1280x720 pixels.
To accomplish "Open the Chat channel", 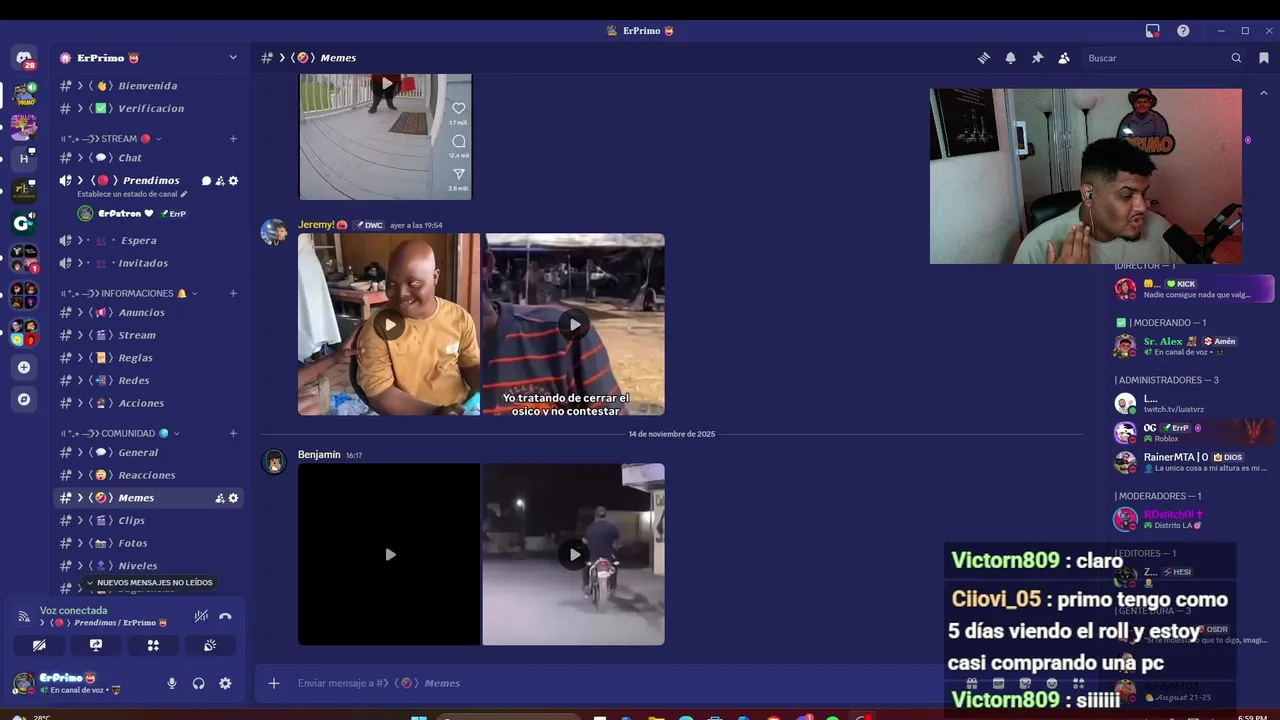I will tap(148, 158).
